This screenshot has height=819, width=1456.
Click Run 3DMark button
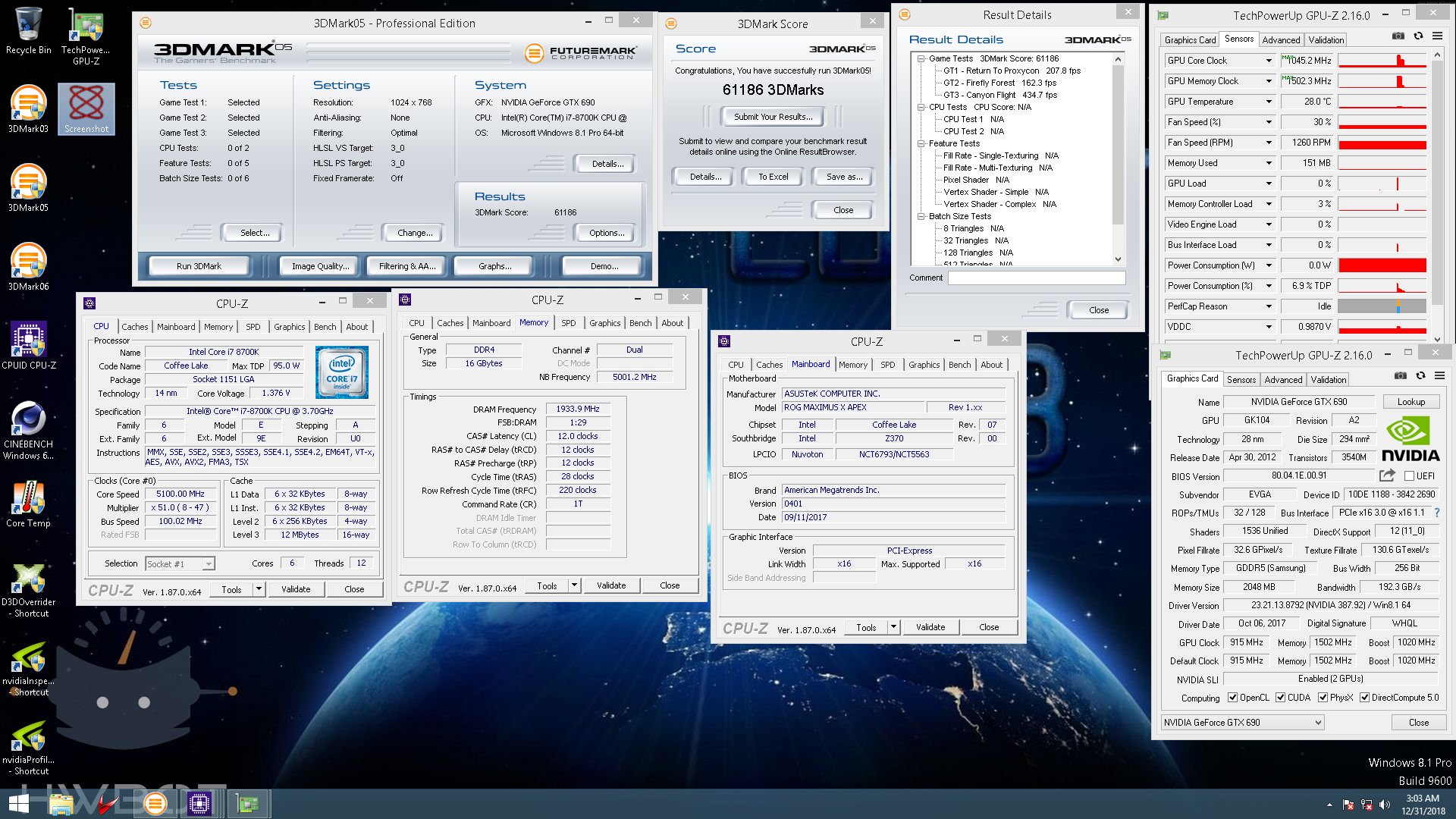point(199,266)
